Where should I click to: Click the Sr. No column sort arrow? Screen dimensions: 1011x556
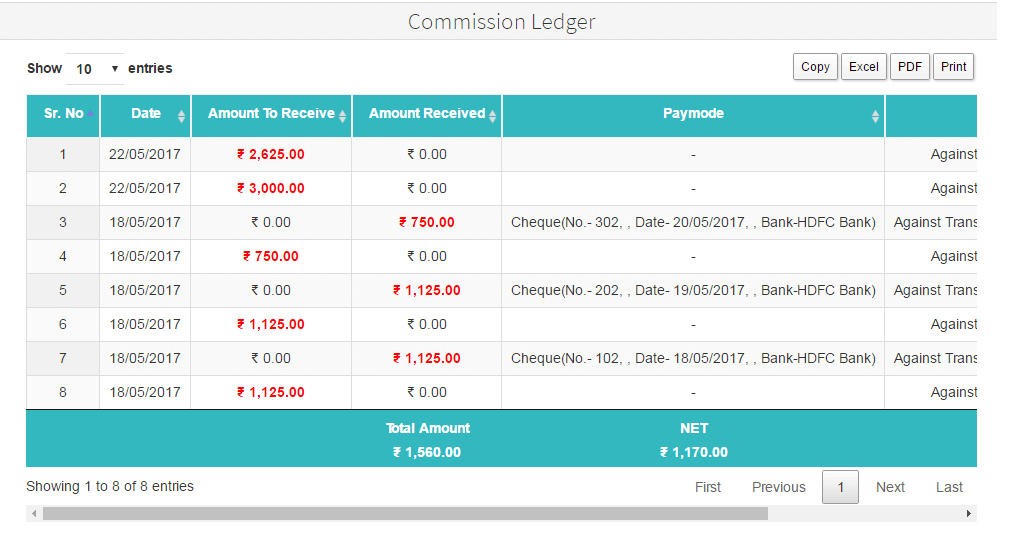pos(90,115)
